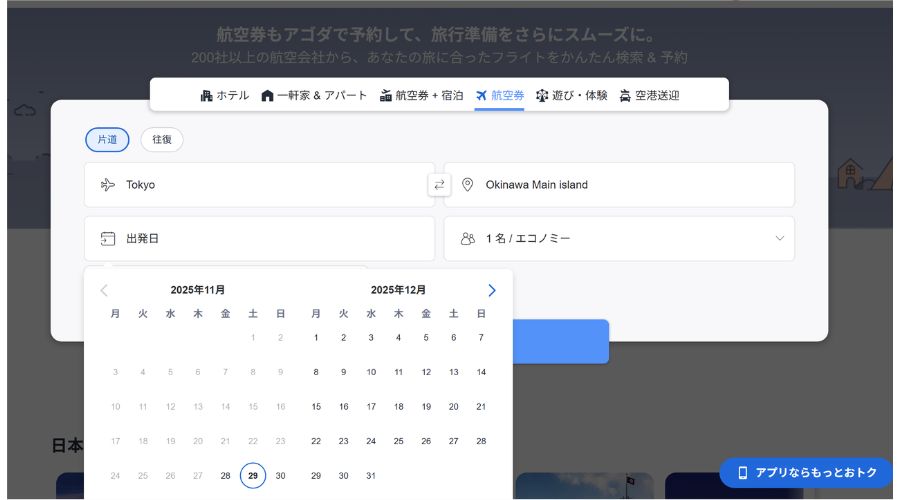
Task: Select December 19 in calendar
Action: (426, 407)
